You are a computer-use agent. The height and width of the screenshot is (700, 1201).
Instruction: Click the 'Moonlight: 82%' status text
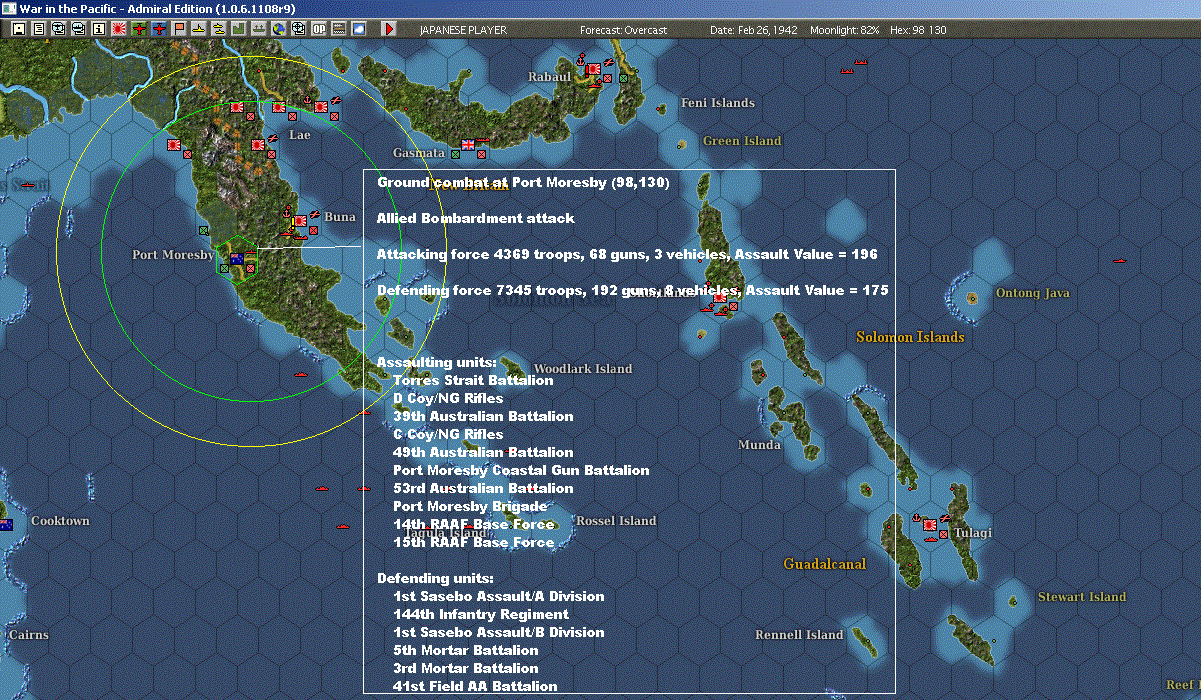point(845,30)
